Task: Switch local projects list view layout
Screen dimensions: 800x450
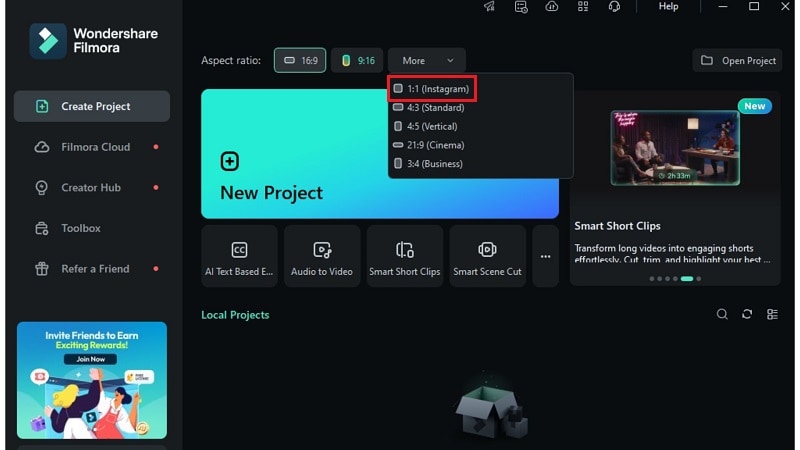Action: [x=772, y=314]
